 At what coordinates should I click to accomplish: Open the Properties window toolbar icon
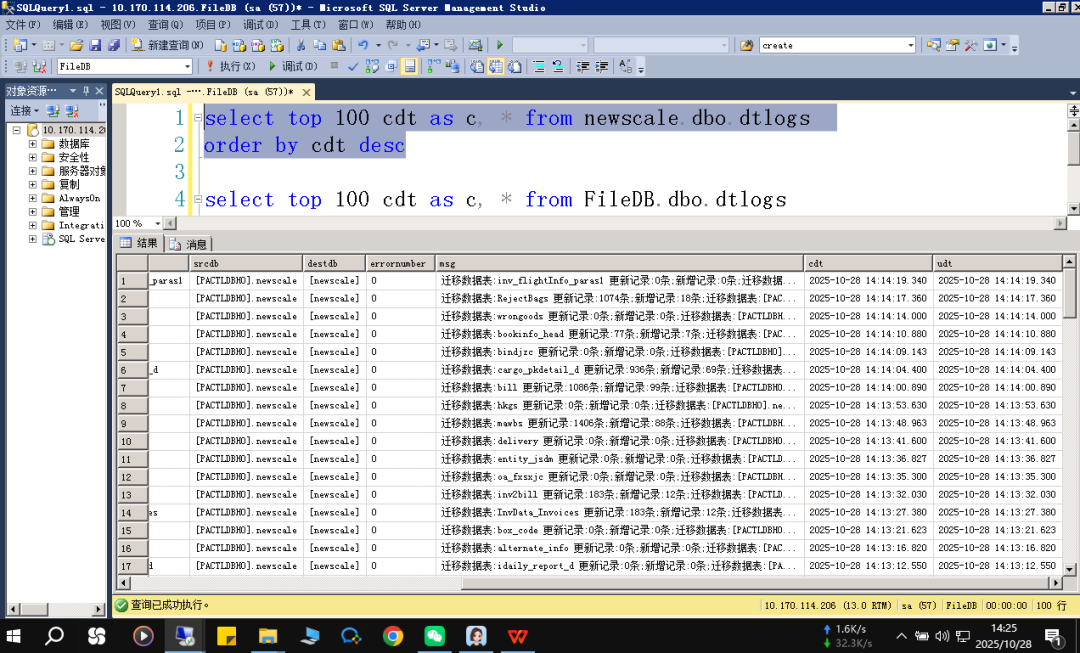point(953,45)
